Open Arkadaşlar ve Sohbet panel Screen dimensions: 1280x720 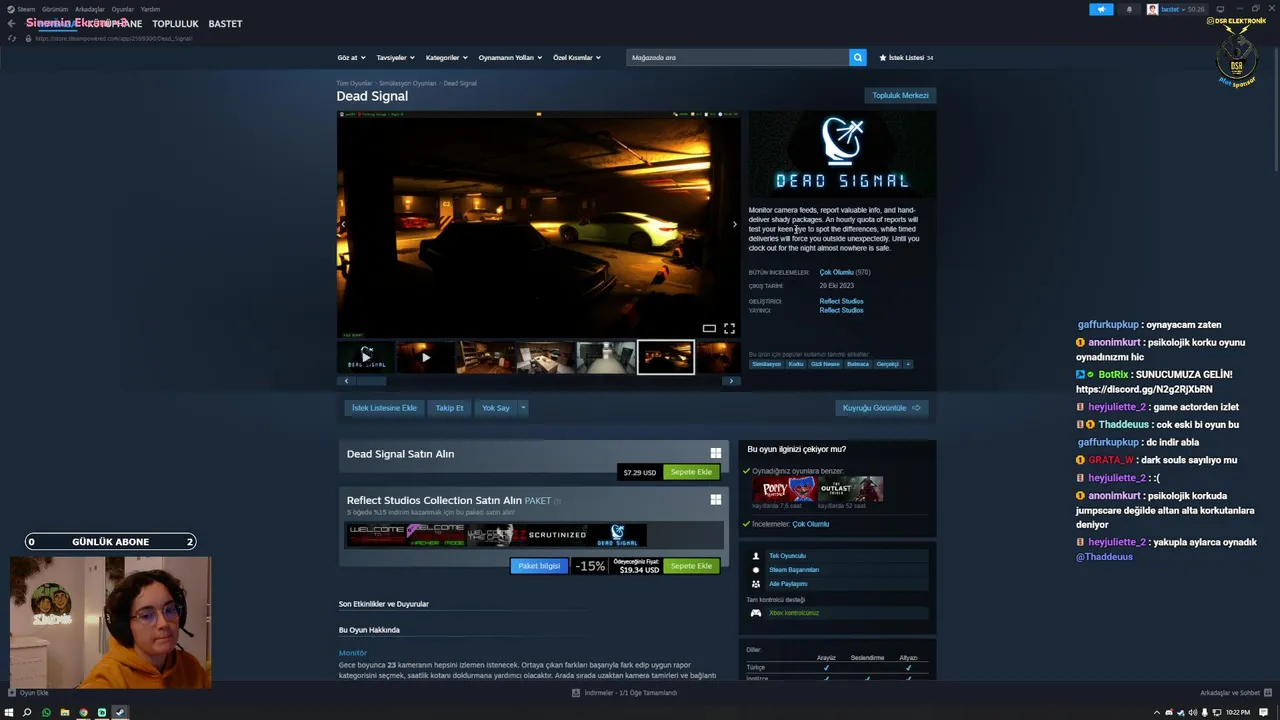pyautogui.click(x=1234, y=693)
